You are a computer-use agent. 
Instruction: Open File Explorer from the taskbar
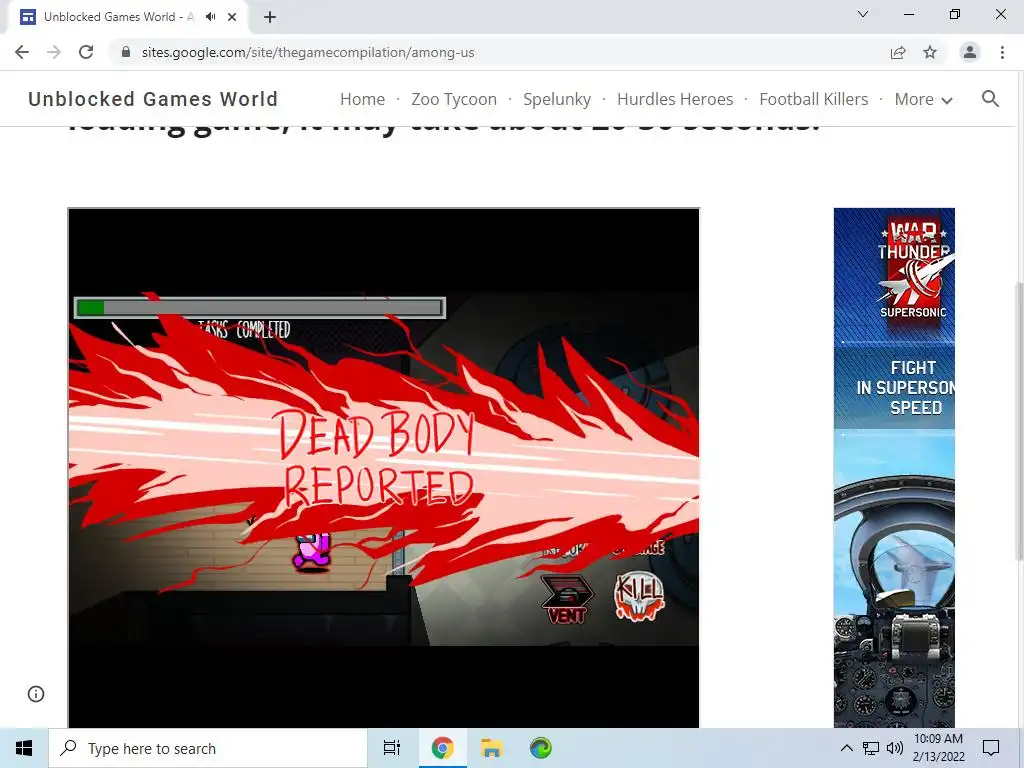pos(491,748)
